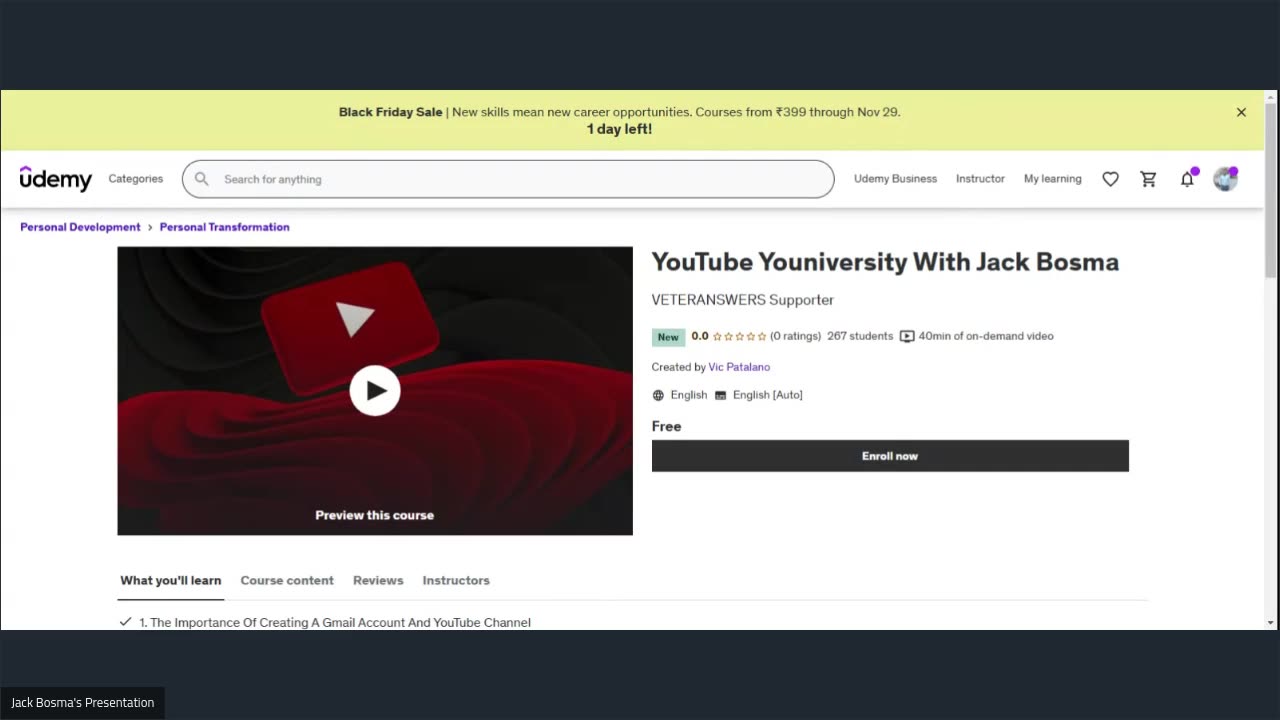Select the What you'll learn tab
This screenshot has width=1280, height=720.
click(x=171, y=580)
